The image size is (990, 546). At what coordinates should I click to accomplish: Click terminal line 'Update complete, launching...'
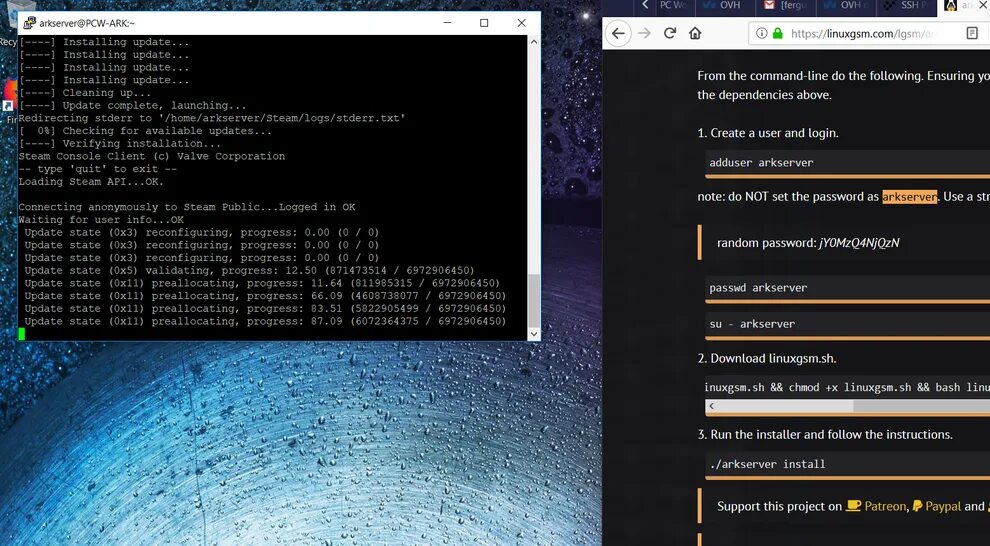click(x=133, y=105)
